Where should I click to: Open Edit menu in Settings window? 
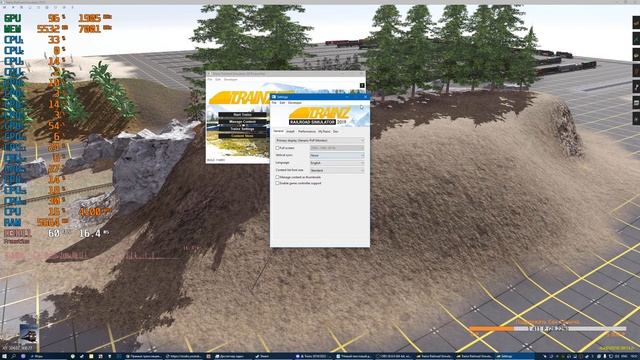(x=282, y=103)
